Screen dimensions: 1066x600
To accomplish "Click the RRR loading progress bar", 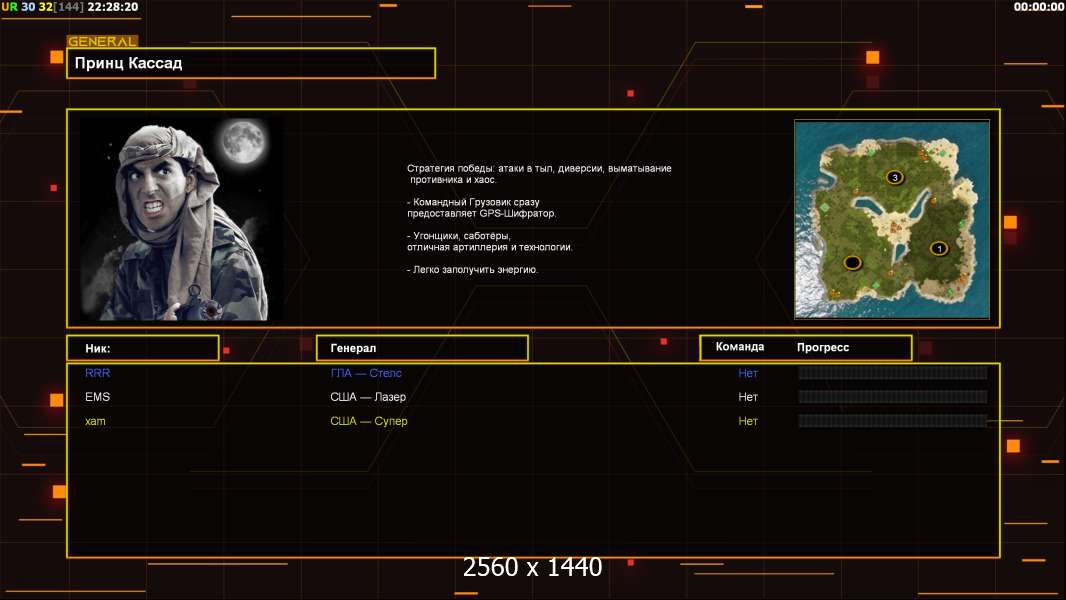I will (x=892, y=373).
